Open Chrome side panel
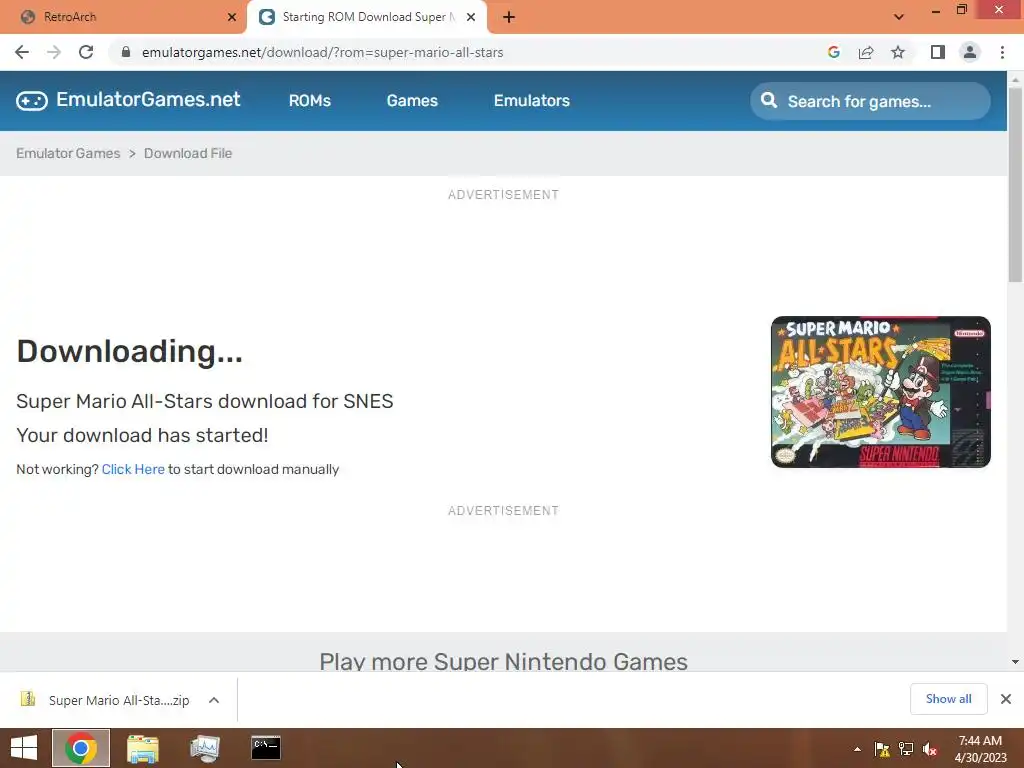This screenshot has height=768, width=1024. [x=938, y=52]
